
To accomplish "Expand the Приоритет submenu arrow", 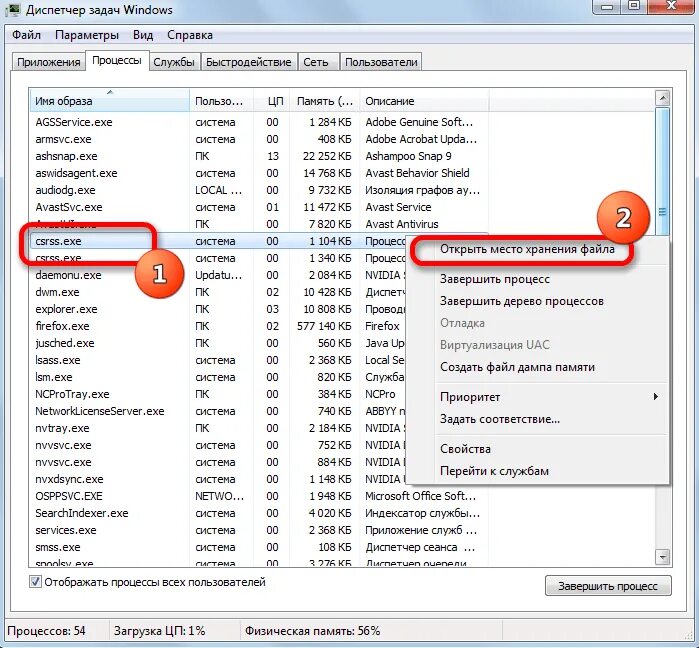I will (x=655, y=397).
